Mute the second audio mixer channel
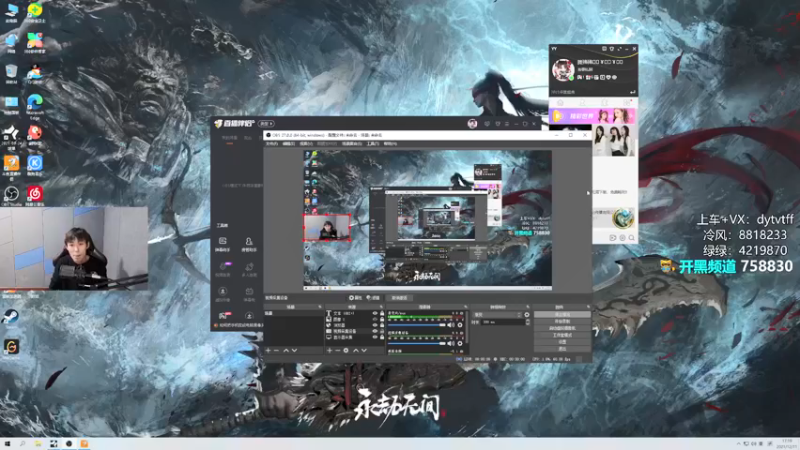The image size is (800, 450). point(451,343)
